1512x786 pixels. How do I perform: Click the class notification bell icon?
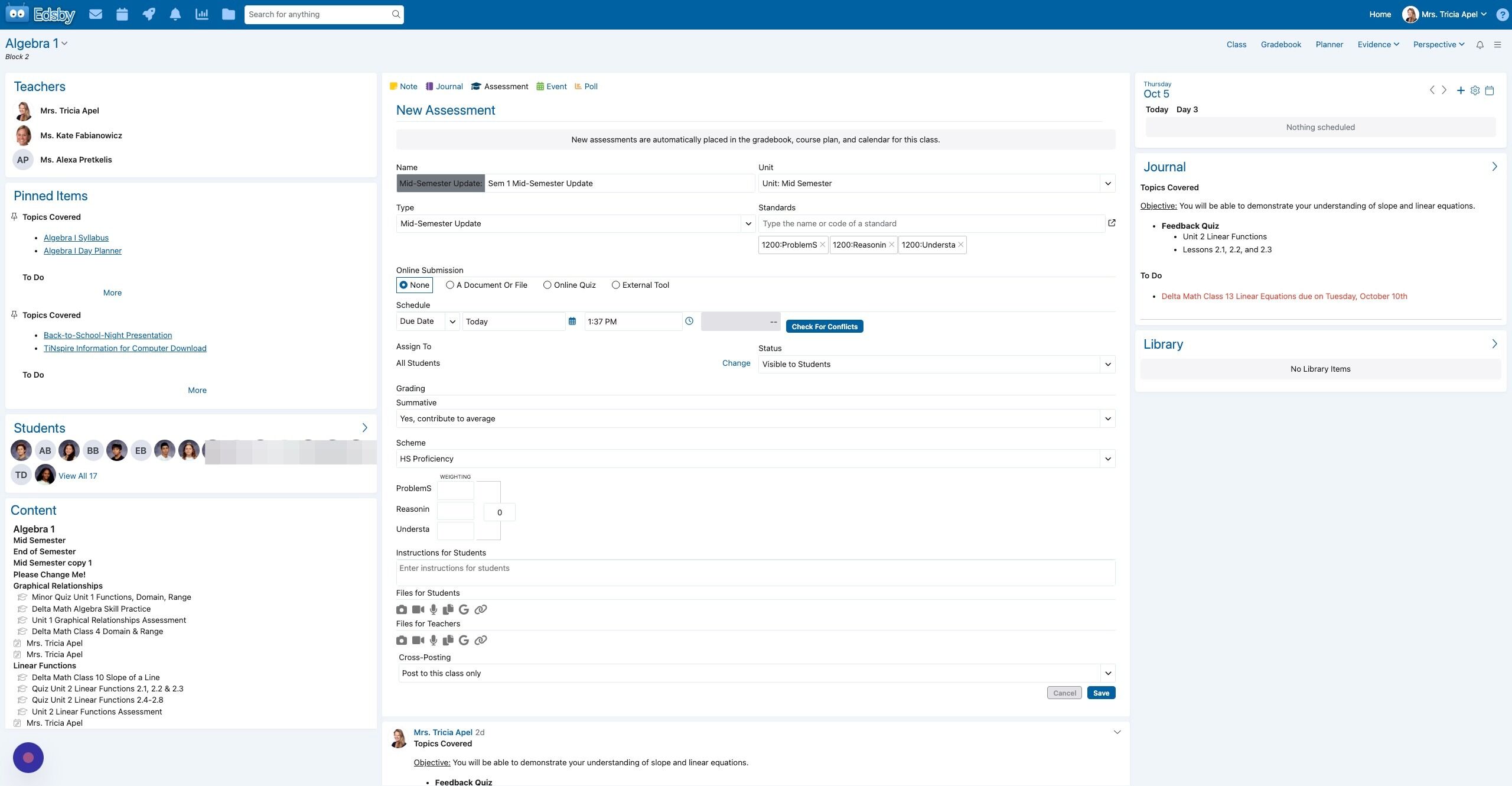tap(1480, 45)
